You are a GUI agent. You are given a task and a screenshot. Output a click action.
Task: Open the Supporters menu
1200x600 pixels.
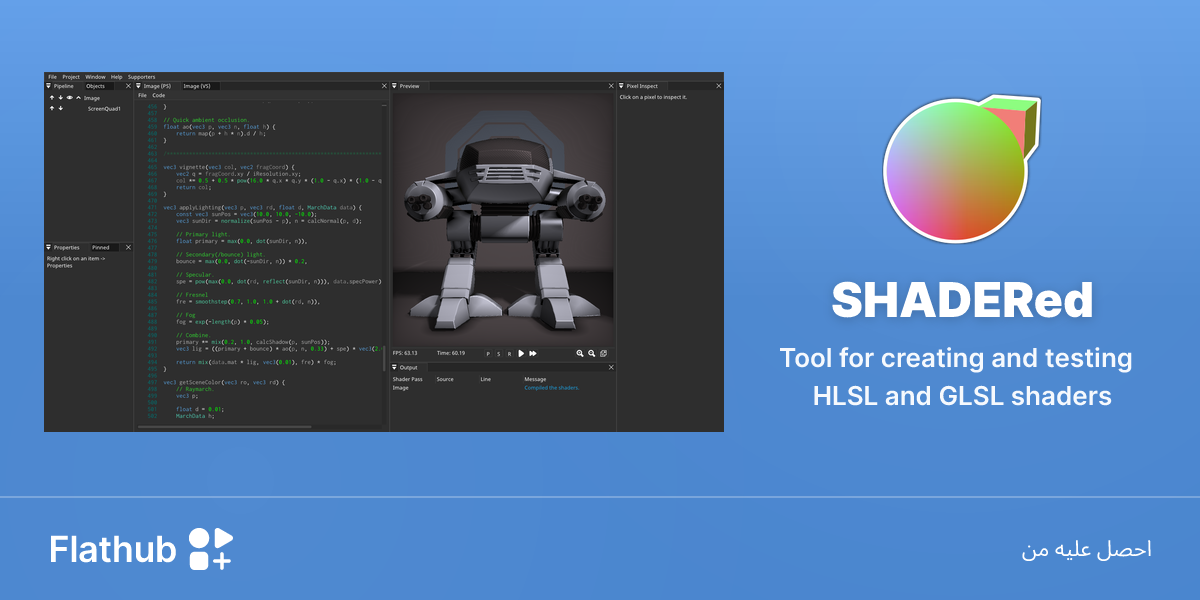(x=142, y=76)
